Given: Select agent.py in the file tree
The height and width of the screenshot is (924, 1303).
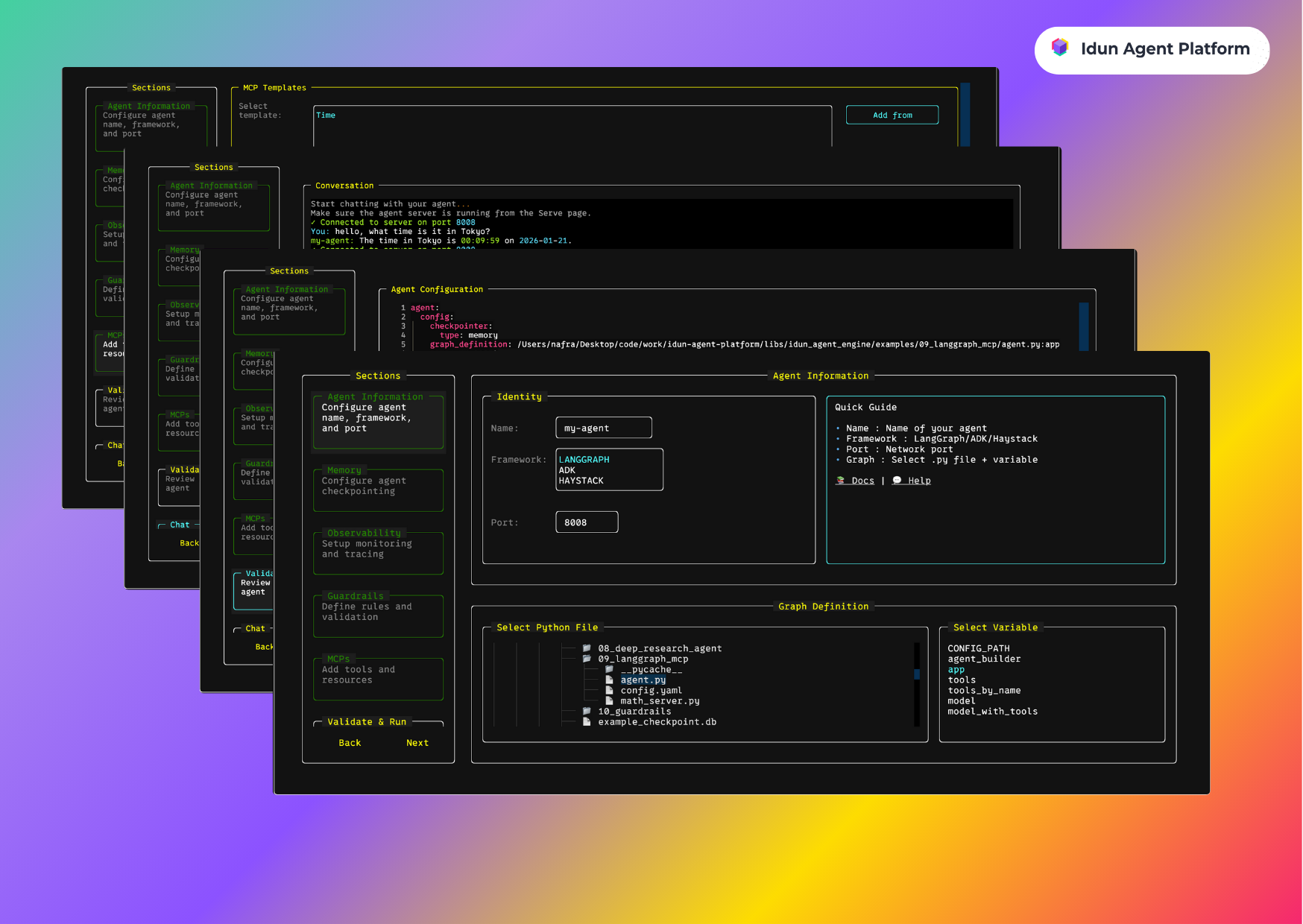Looking at the screenshot, I should [x=643, y=680].
